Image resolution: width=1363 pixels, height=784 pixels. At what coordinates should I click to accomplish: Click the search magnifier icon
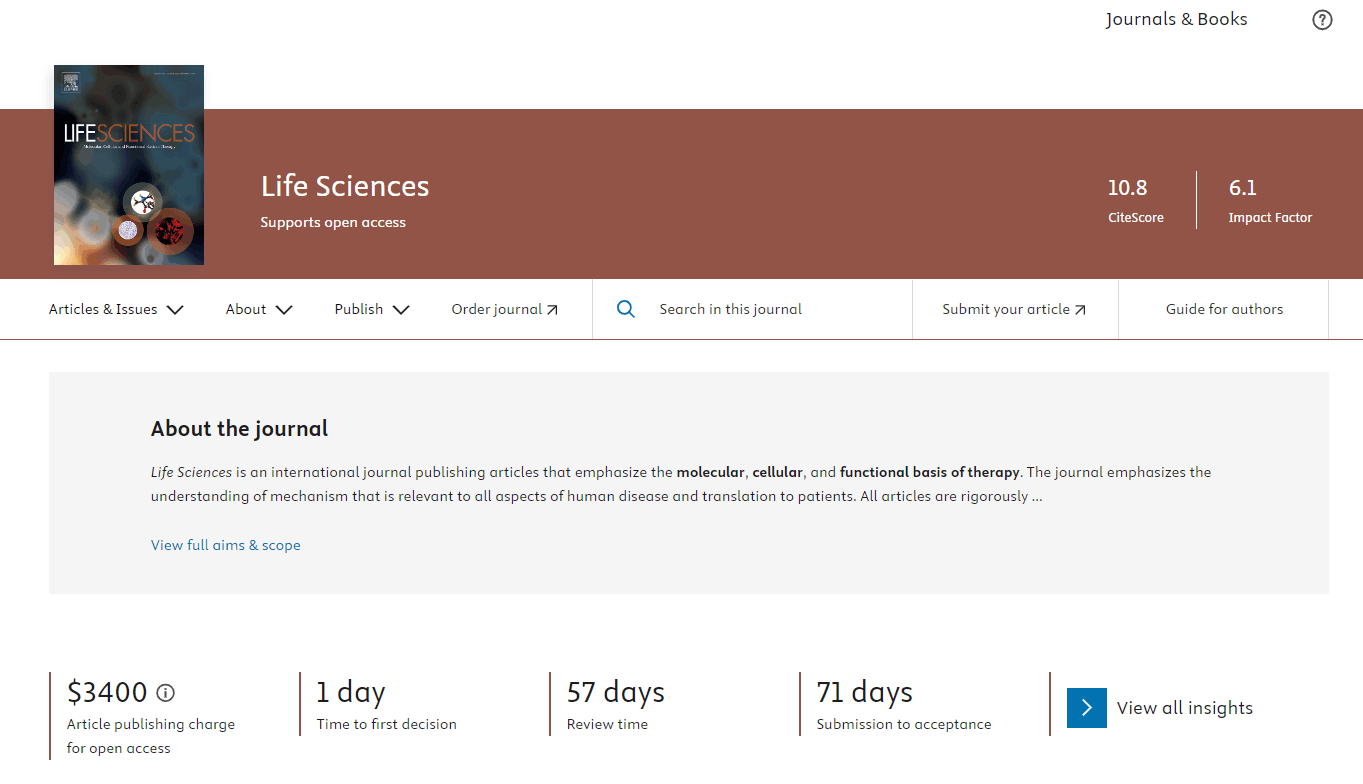[626, 309]
